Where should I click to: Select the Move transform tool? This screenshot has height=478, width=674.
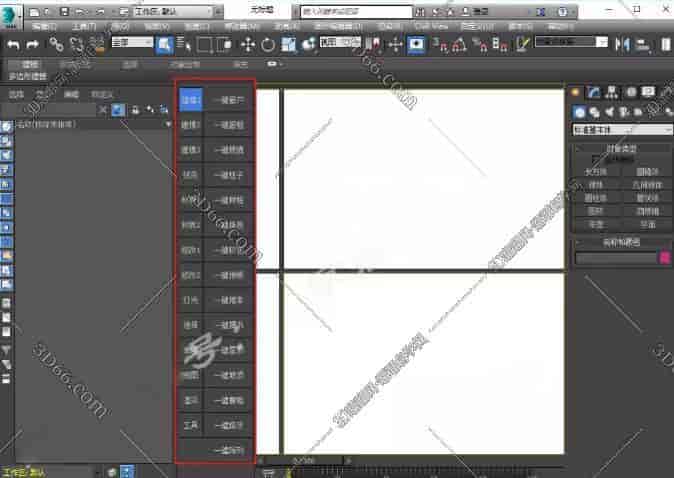(248, 44)
